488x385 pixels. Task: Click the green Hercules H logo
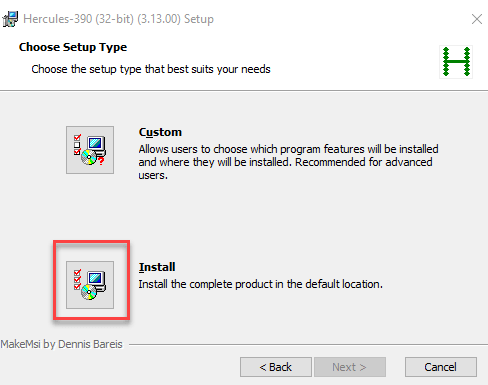(x=456, y=62)
